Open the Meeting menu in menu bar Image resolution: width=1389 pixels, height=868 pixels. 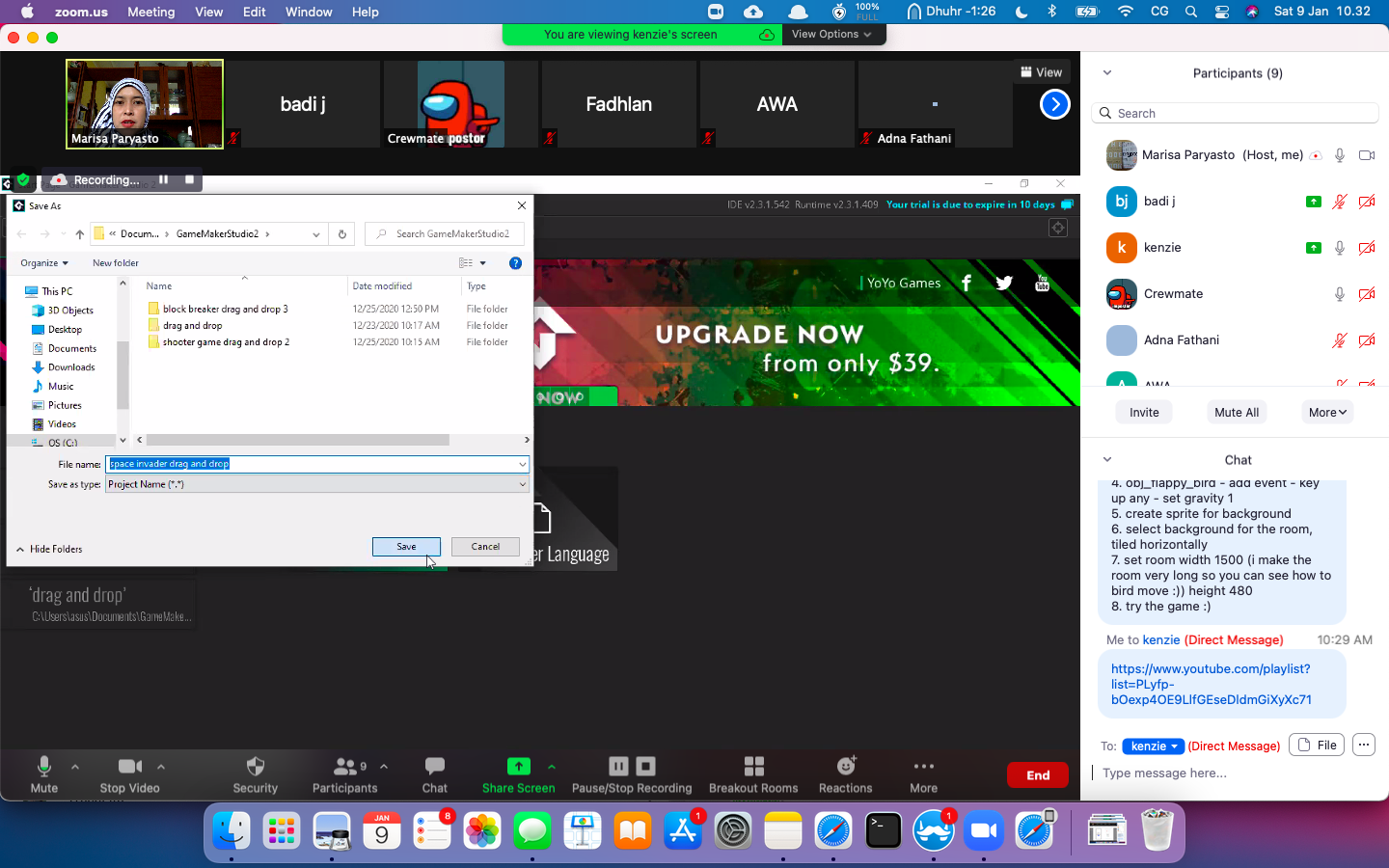tap(151, 12)
